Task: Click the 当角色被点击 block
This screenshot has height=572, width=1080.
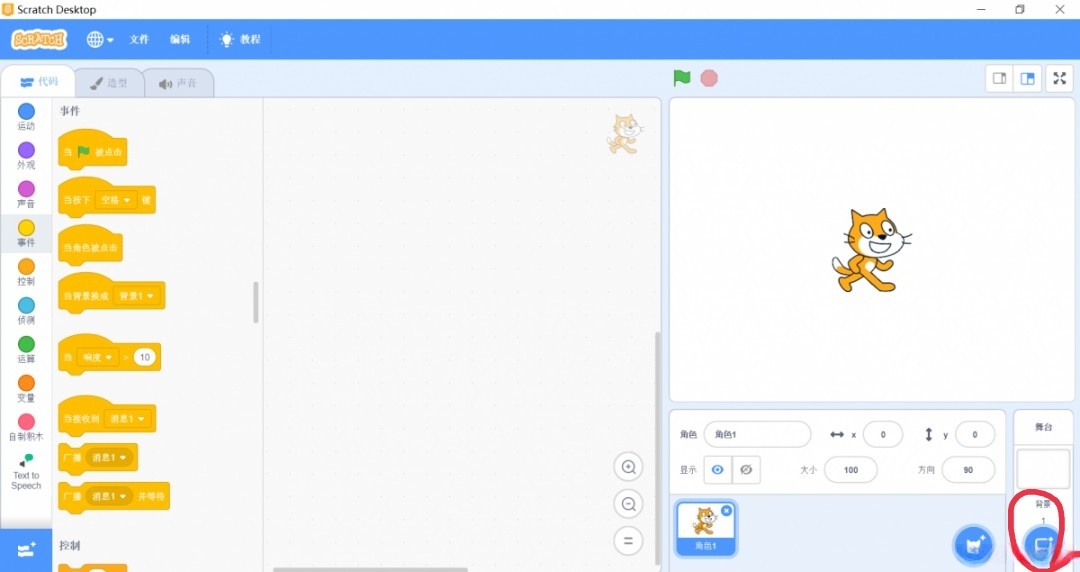Action: coord(90,245)
